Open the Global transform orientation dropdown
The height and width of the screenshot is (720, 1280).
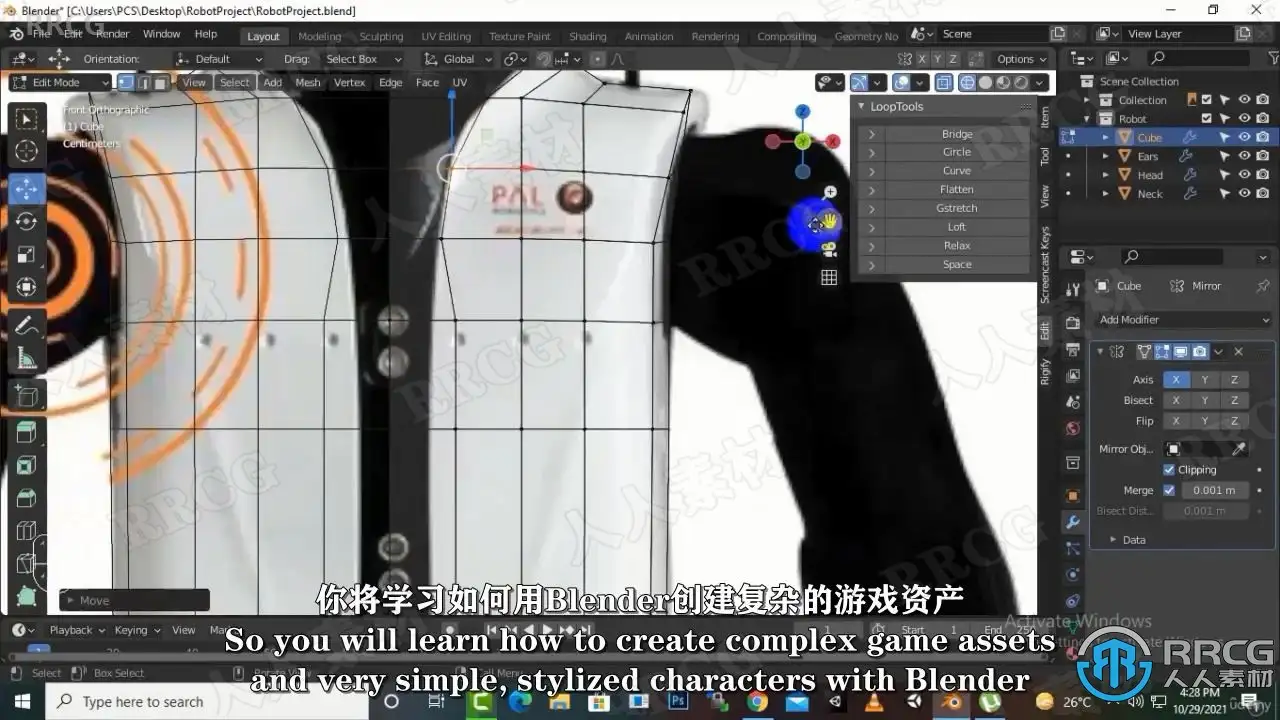coord(458,59)
